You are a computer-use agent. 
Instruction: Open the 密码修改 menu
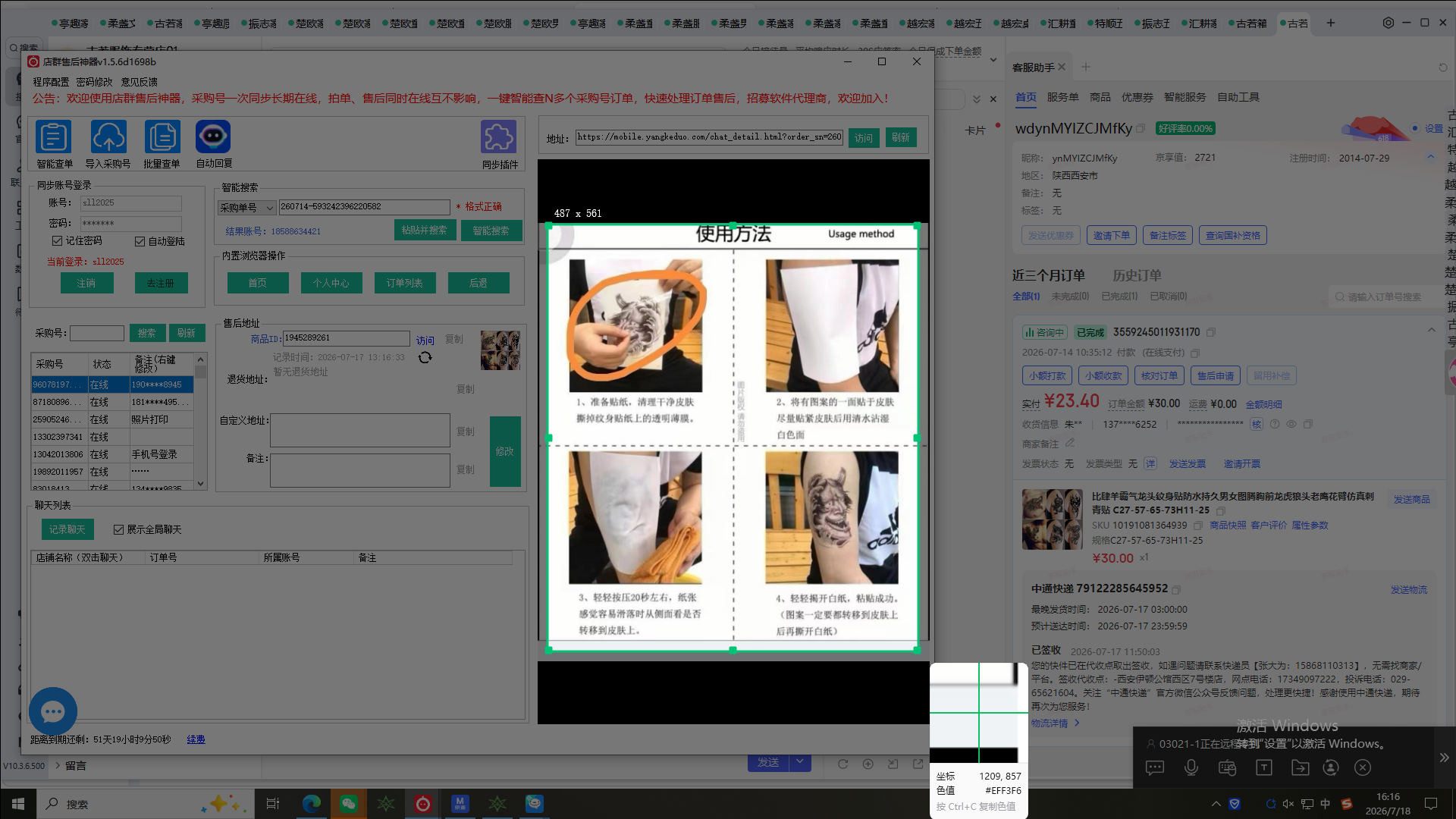point(94,82)
